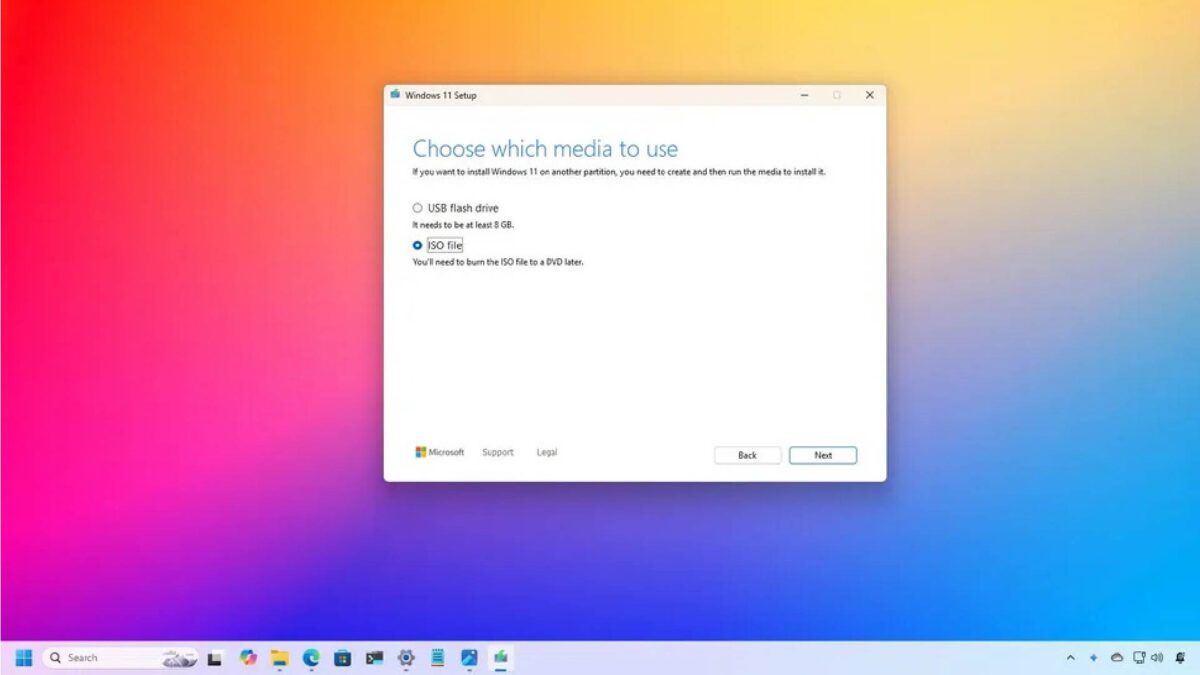Image resolution: width=1200 pixels, height=675 pixels.
Task: Open Task View from the taskbar
Action: (215, 658)
